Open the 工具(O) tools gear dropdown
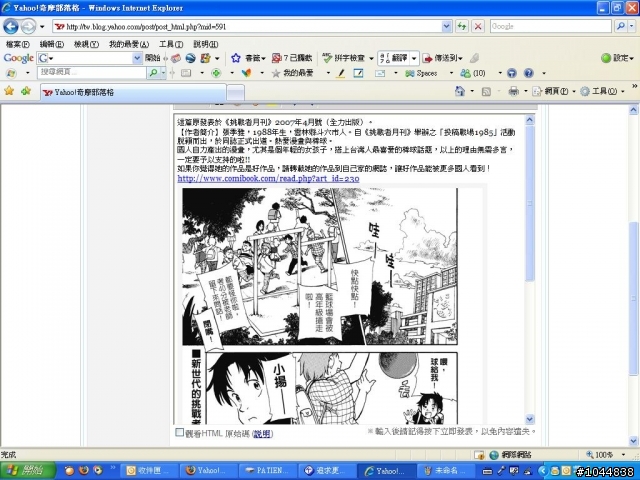The image size is (640, 480). coord(602,91)
